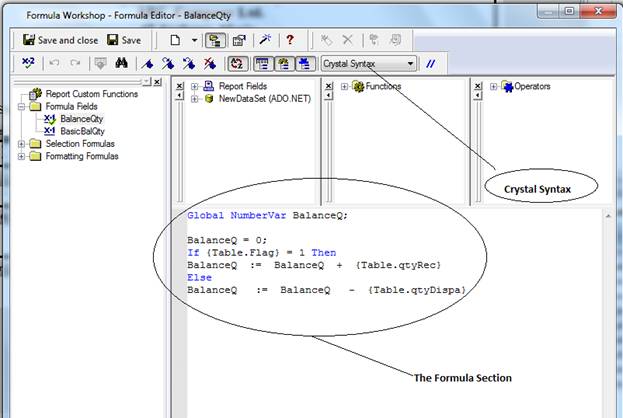The height and width of the screenshot is (418, 623).
Task: Click the Else keyword in the formula
Action: (x=199, y=277)
